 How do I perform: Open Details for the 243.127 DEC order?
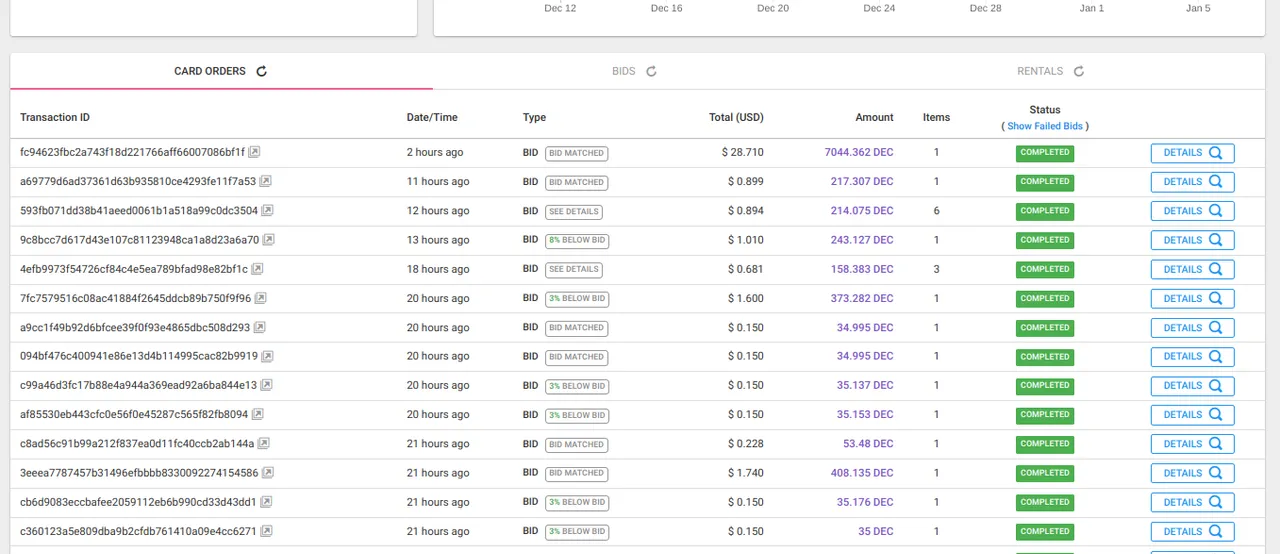tap(1192, 240)
